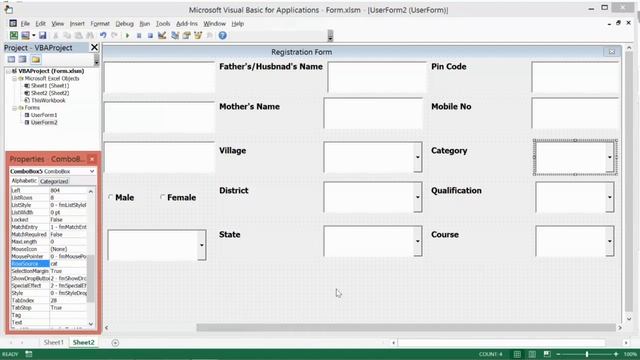Viewport: 640px width, 360px height.
Task: Click the Insert UserForm toolbar icon
Action: coord(25,36)
